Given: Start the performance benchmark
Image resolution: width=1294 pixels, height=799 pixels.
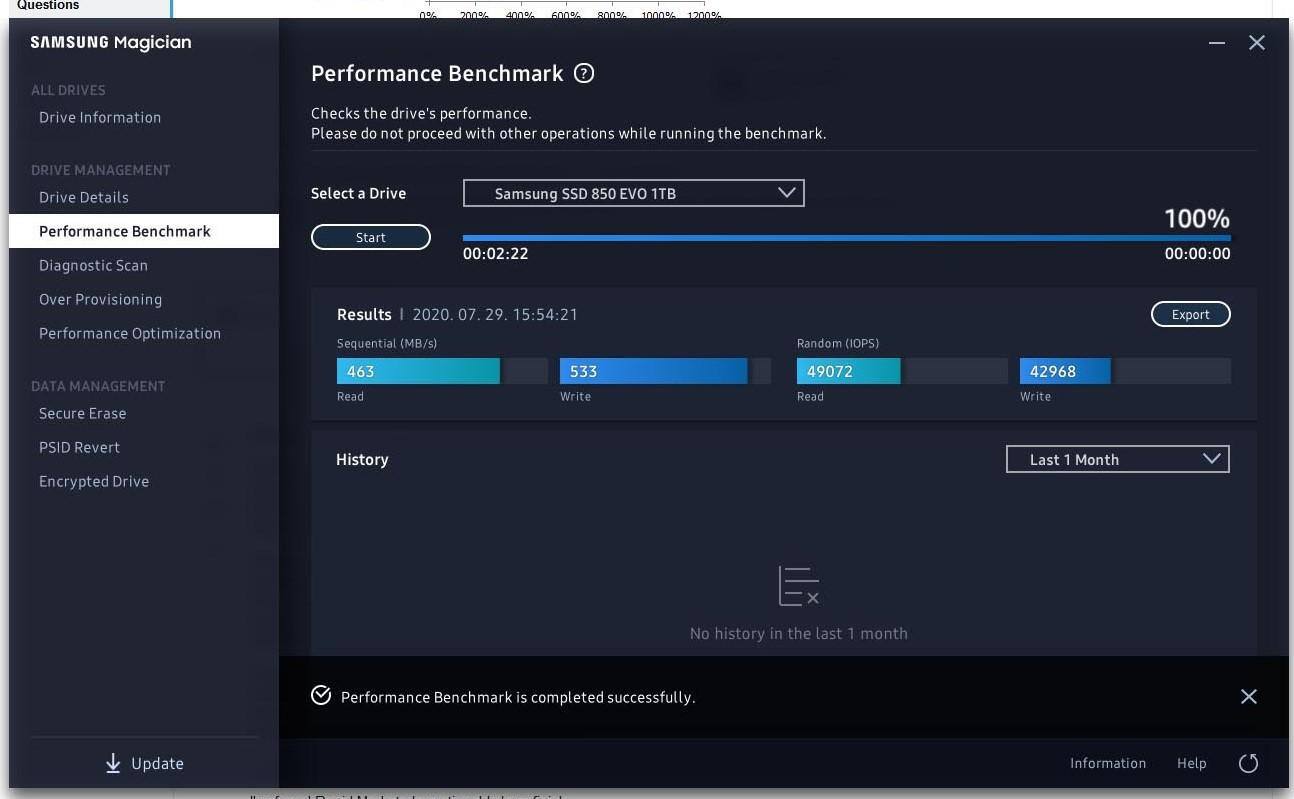Looking at the screenshot, I should (370, 237).
